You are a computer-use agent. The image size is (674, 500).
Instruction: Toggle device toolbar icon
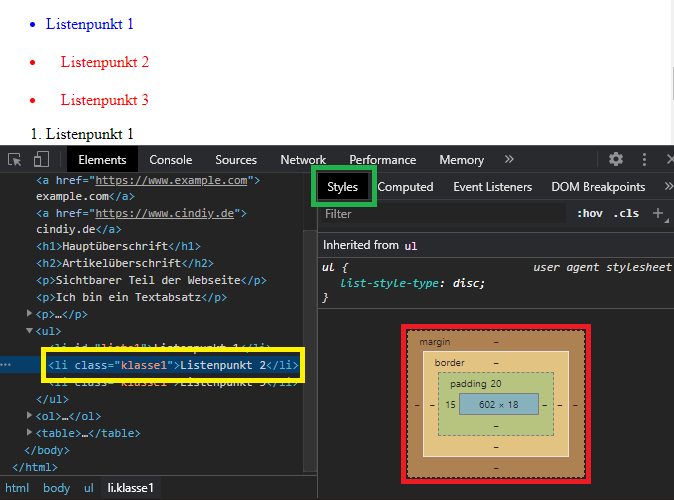coord(41,160)
